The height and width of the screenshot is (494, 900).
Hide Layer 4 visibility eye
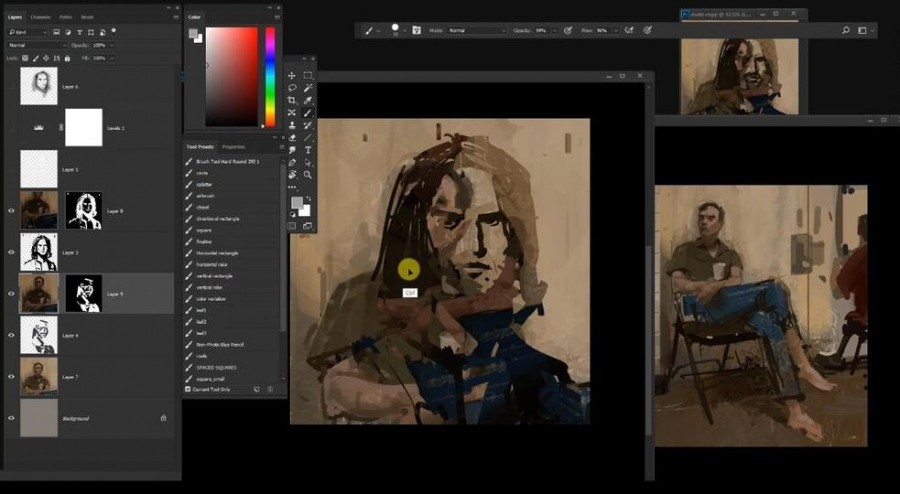coord(11,335)
